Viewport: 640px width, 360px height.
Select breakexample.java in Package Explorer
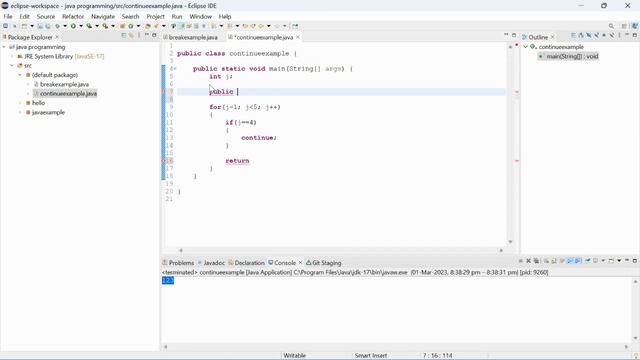pyautogui.click(x=64, y=84)
